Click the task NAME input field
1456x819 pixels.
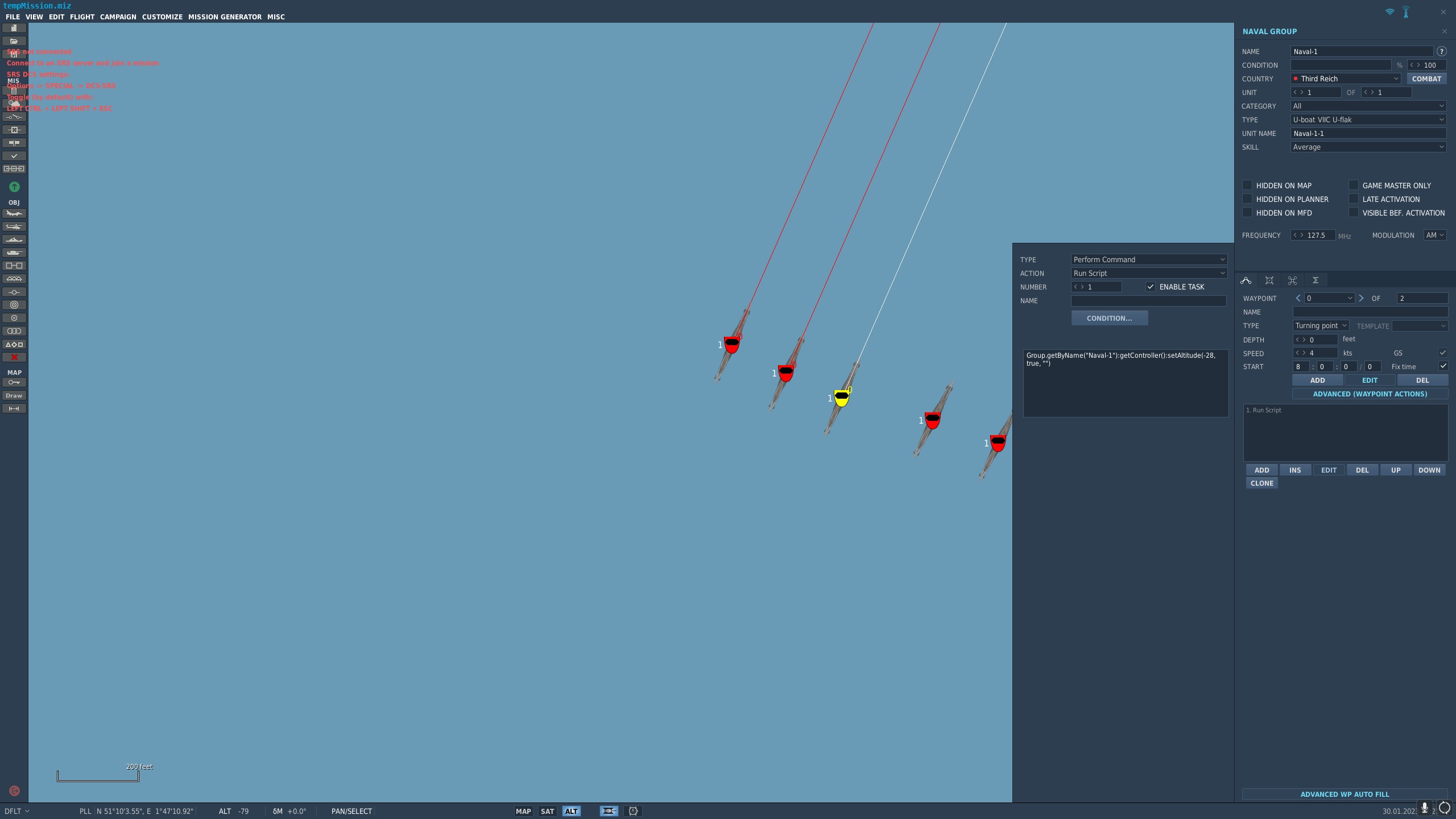tap(1148, 300)
